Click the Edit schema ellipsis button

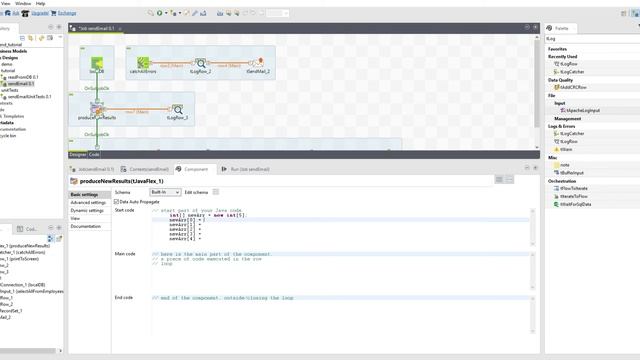coord(216,192)
